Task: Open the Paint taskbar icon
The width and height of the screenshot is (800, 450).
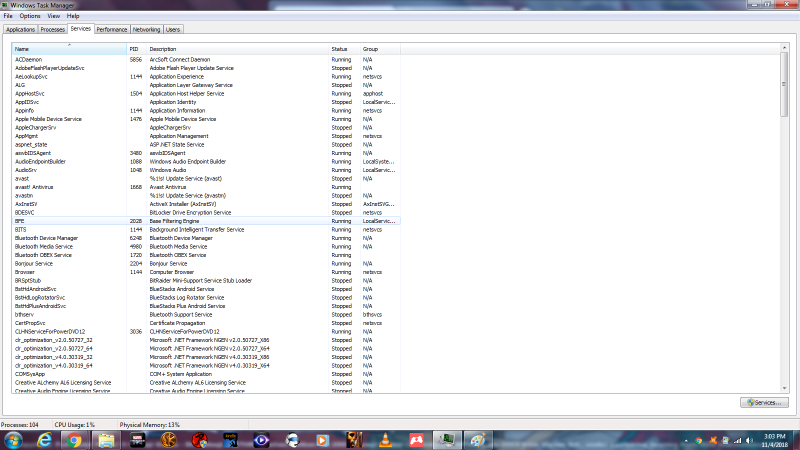Action: pos(478,440)
